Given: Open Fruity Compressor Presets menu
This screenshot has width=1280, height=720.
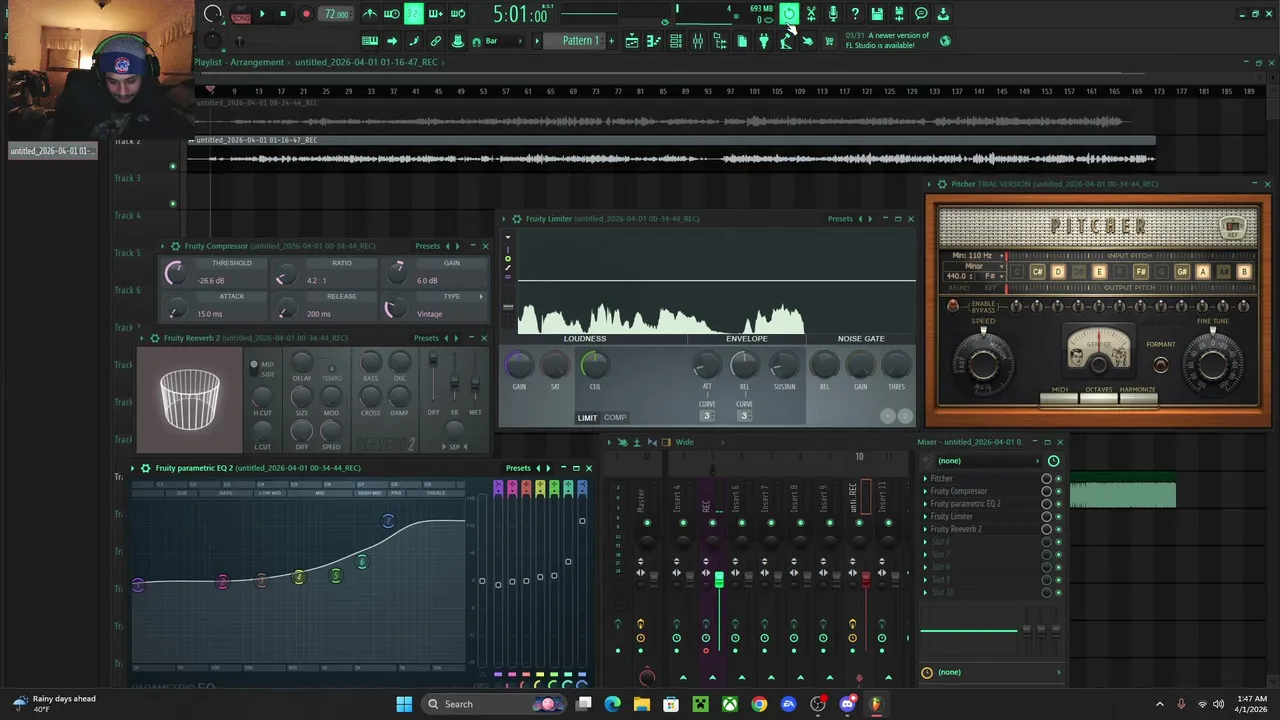Looking at the screenshot, I should tap(428, 246).
